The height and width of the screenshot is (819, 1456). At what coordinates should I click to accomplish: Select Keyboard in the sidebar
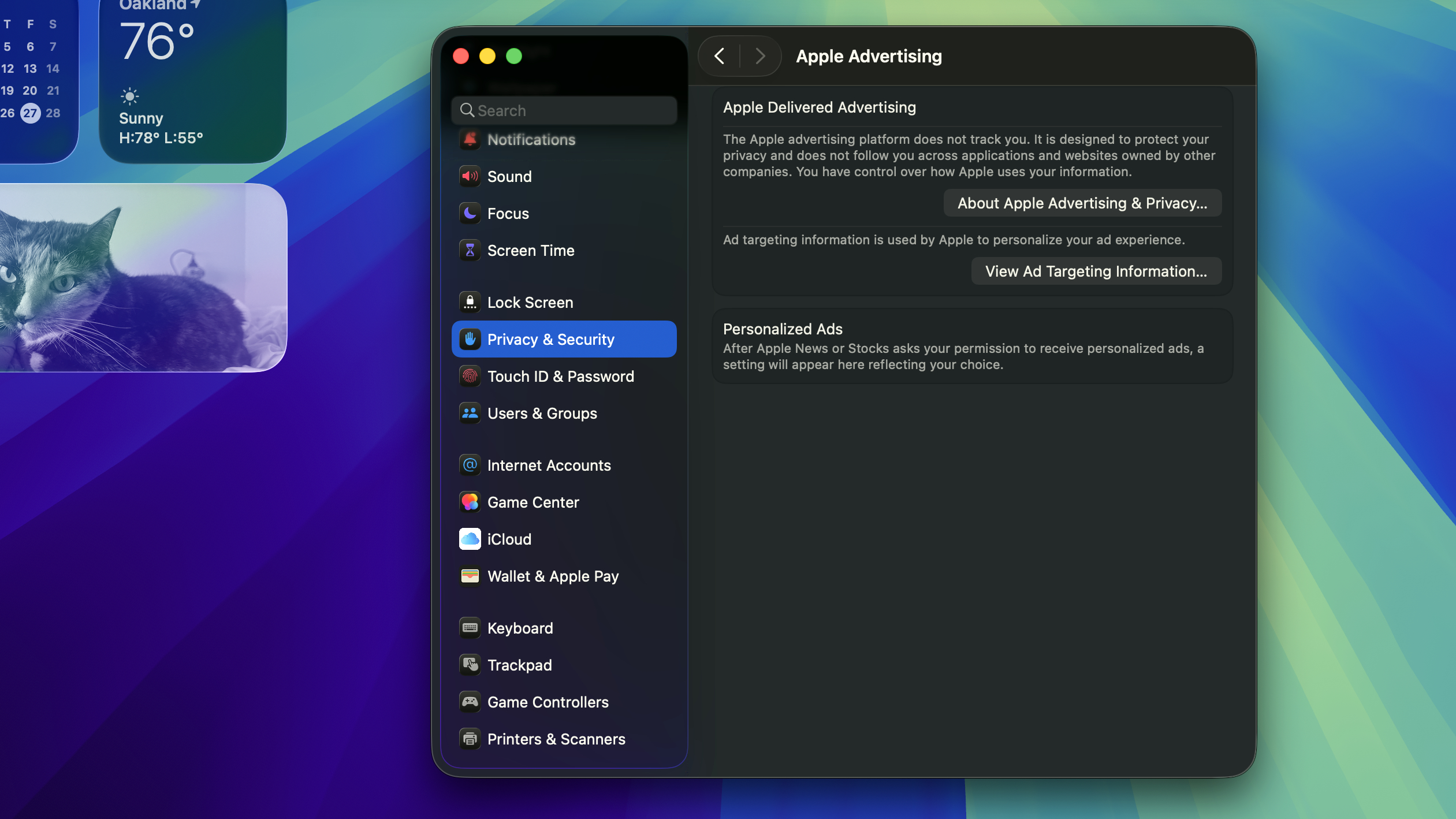520,628
